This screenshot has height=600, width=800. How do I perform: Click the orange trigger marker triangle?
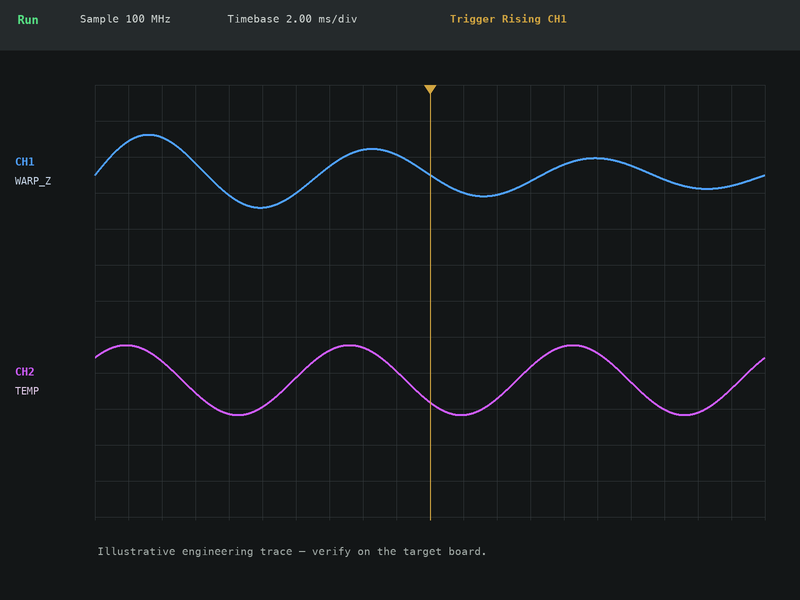[430, 89]
